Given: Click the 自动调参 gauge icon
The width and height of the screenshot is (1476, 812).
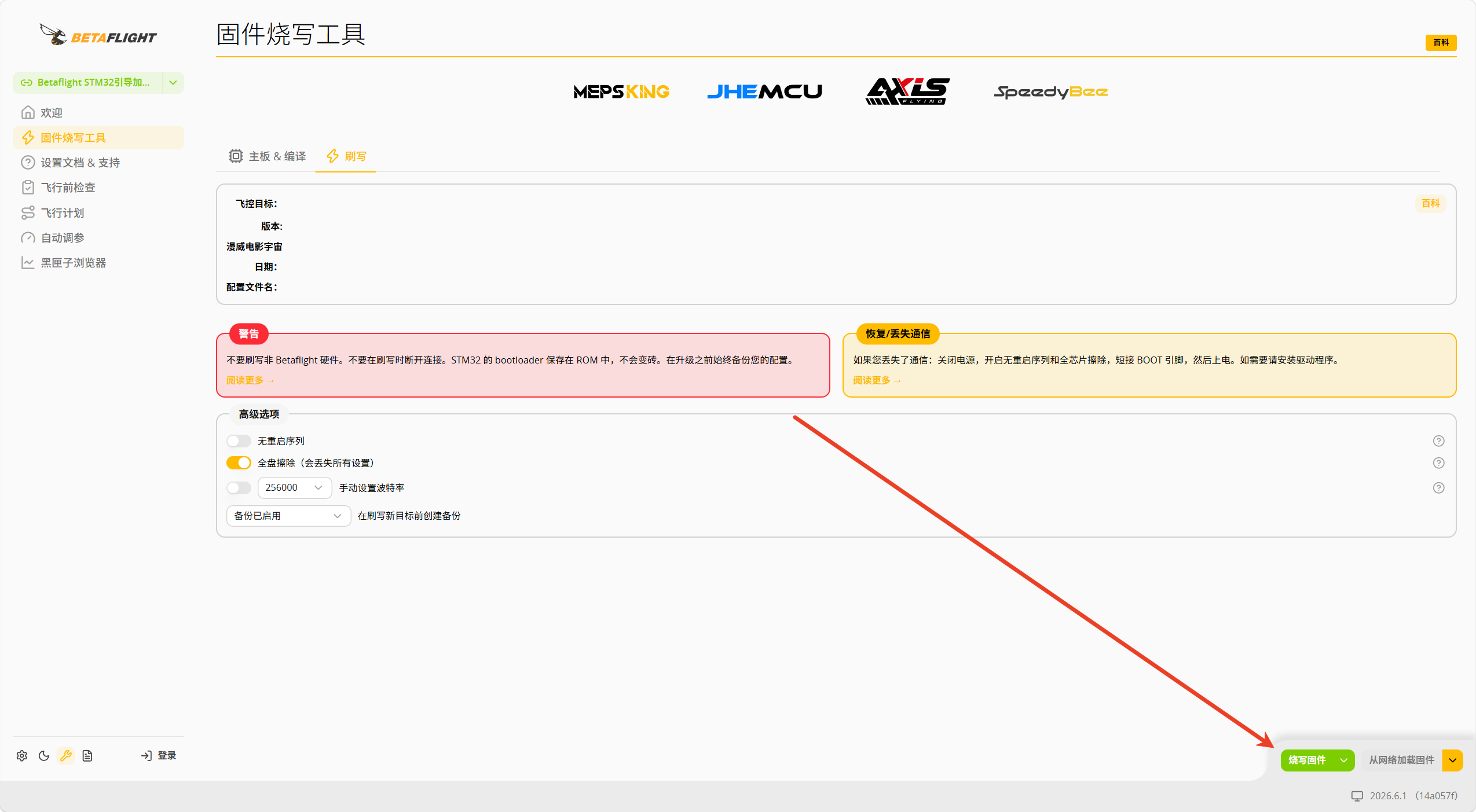Looking at the screenshot, I should [28, 238].
